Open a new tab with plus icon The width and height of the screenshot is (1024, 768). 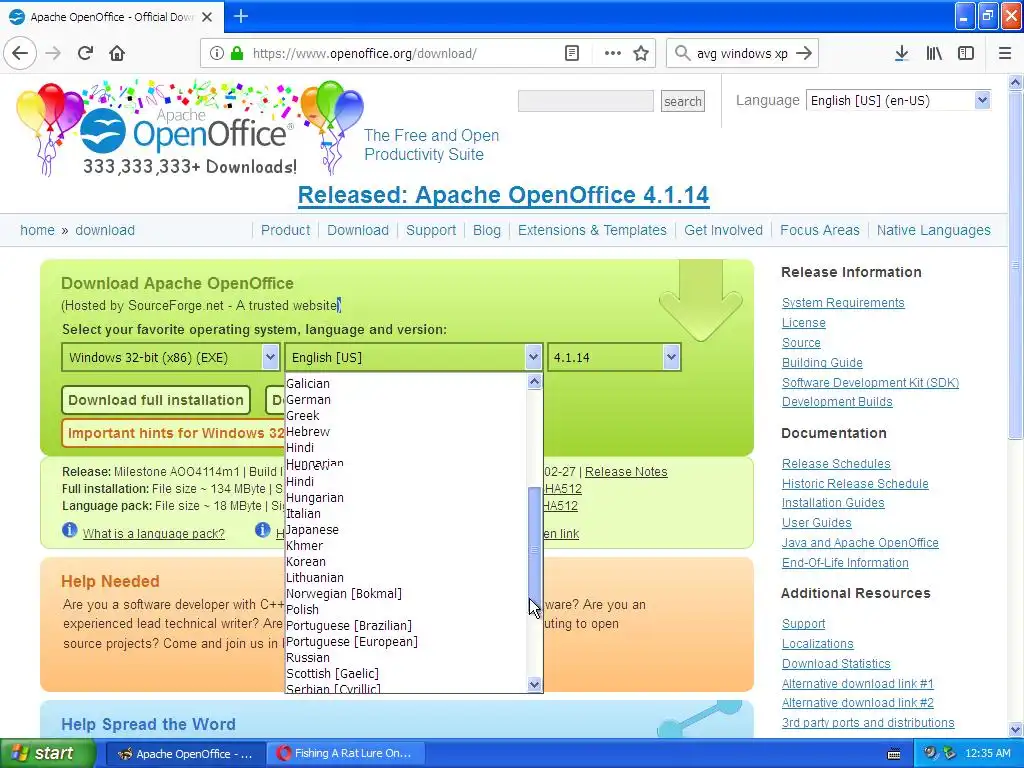click(240, 16)
